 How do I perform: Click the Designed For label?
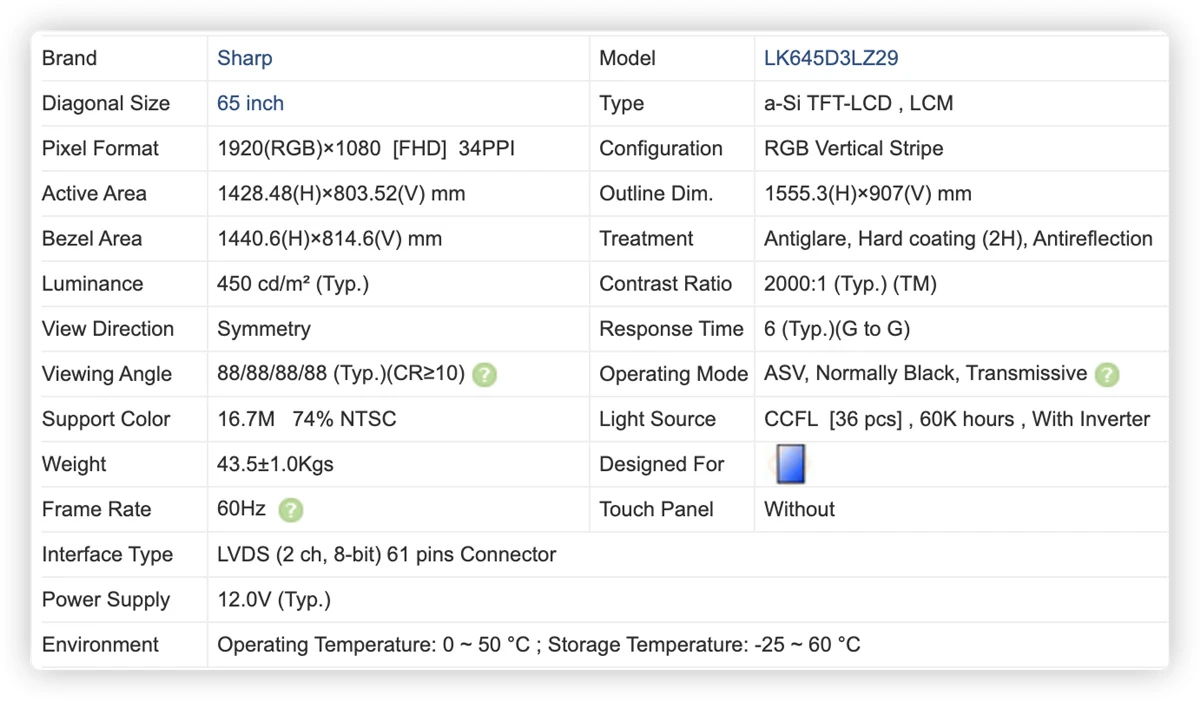[x=661, y=464]
